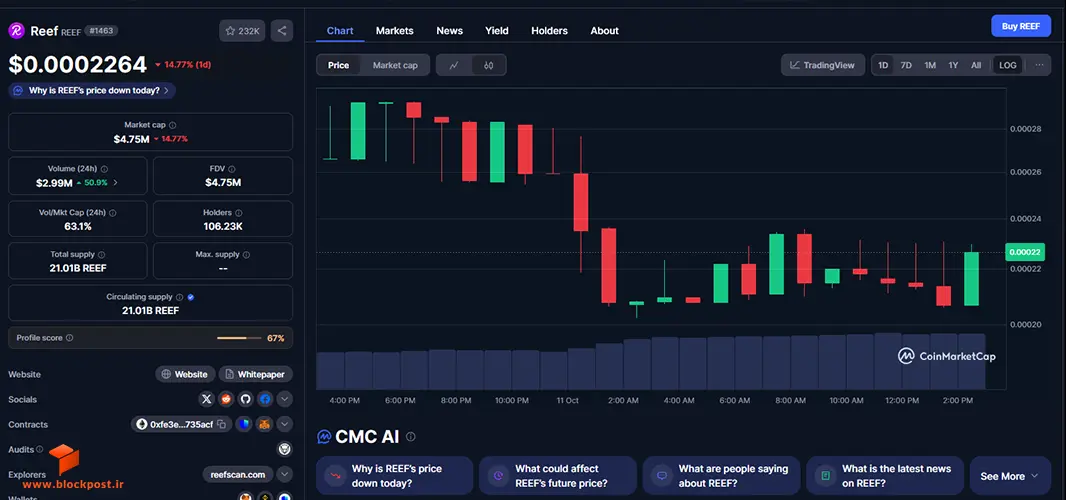Image resolution: width=1066 pixels, height=500 pixels.
Task: Click Circulating supply info icon
Action: [179, 297]
